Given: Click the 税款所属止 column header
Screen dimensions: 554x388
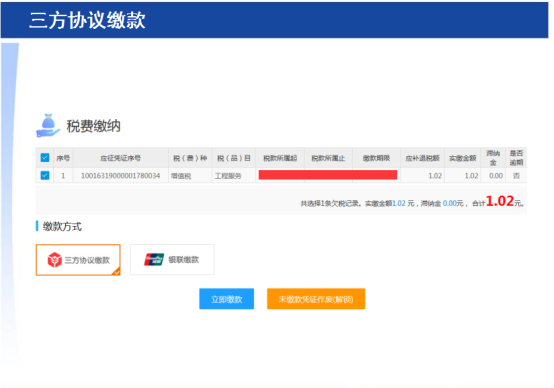Looking at the screenshot, I should 328,158.
